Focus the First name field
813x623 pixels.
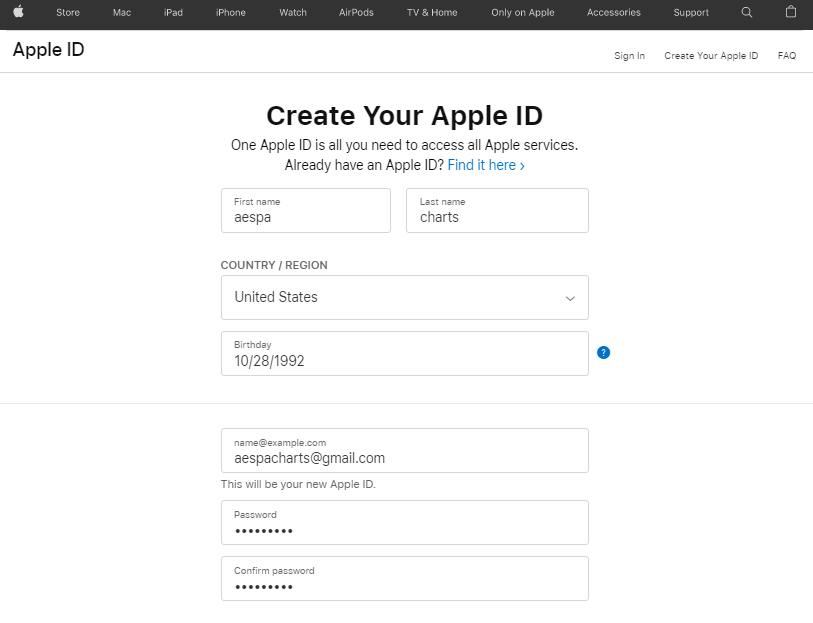(x=306, y=210)
